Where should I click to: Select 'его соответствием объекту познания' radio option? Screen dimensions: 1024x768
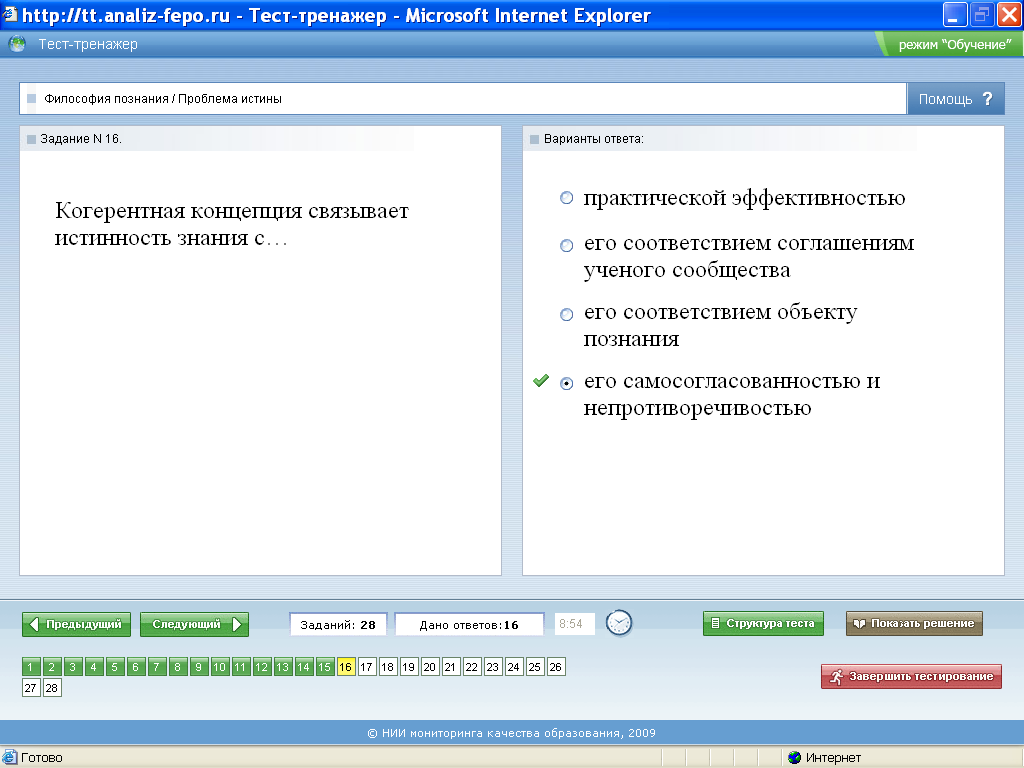(566, 314)
